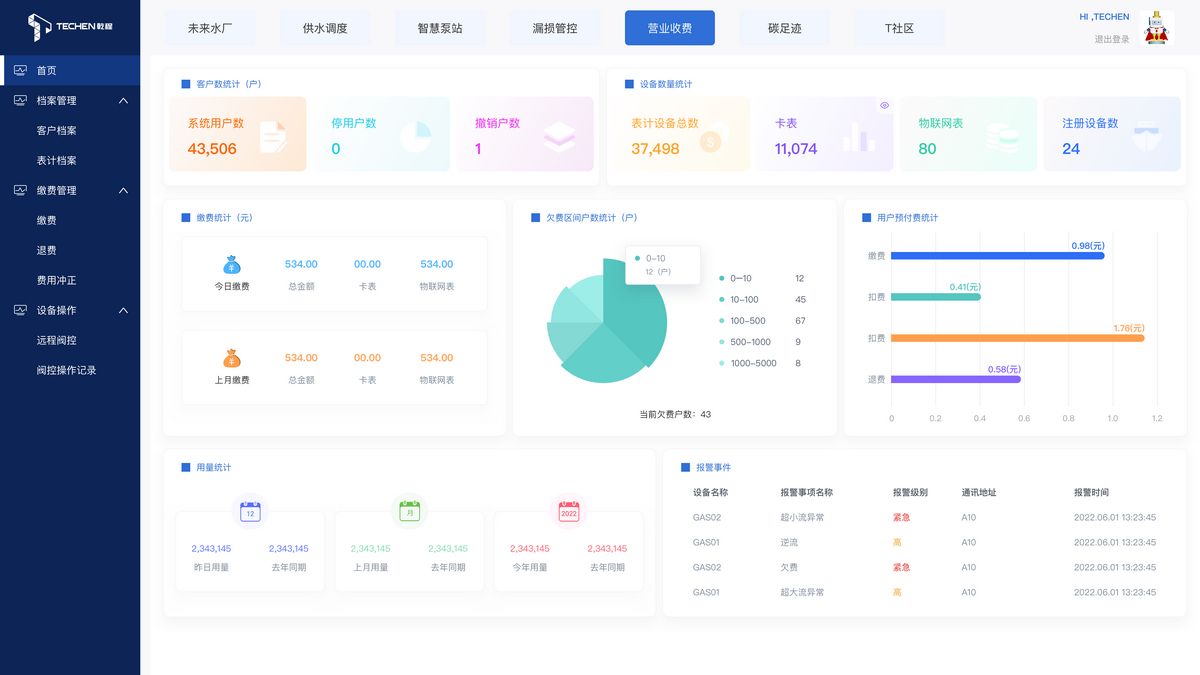Open 客户档案 in the sidebar

(x=57, y=131)
